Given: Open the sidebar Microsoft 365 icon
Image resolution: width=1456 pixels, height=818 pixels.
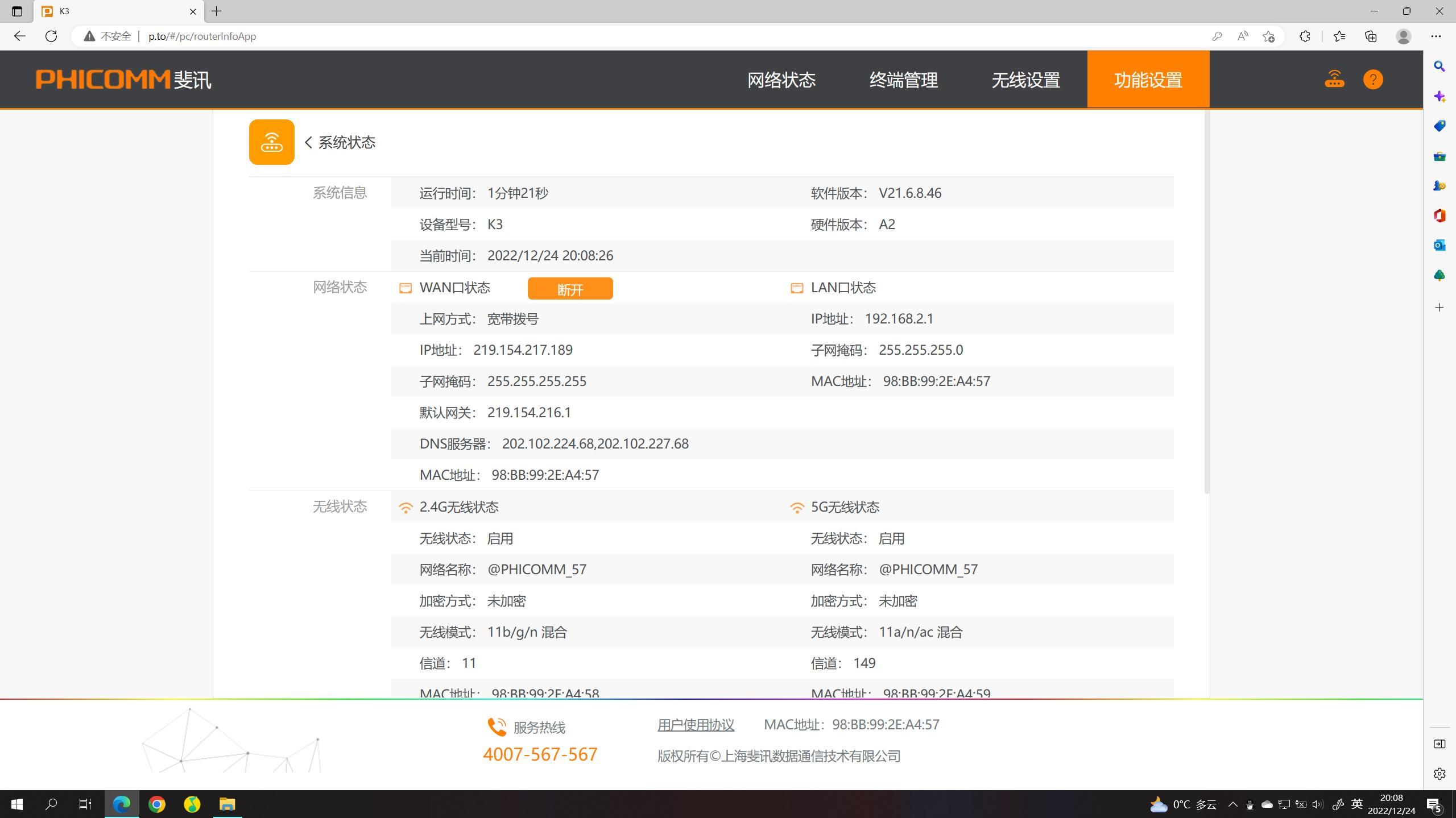Looking at the screenshot, I should (1440, 215).
